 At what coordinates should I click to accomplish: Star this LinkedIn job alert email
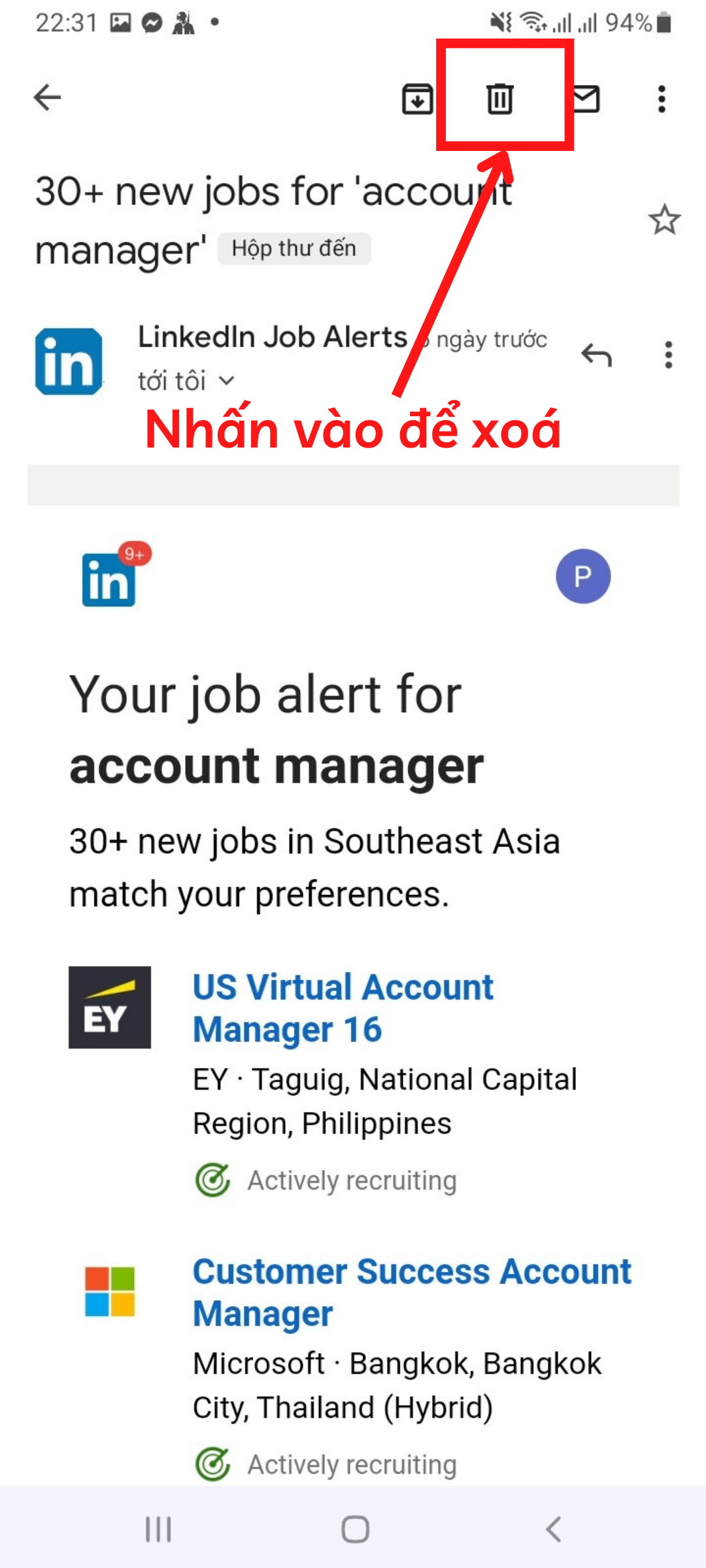point(665,220)
